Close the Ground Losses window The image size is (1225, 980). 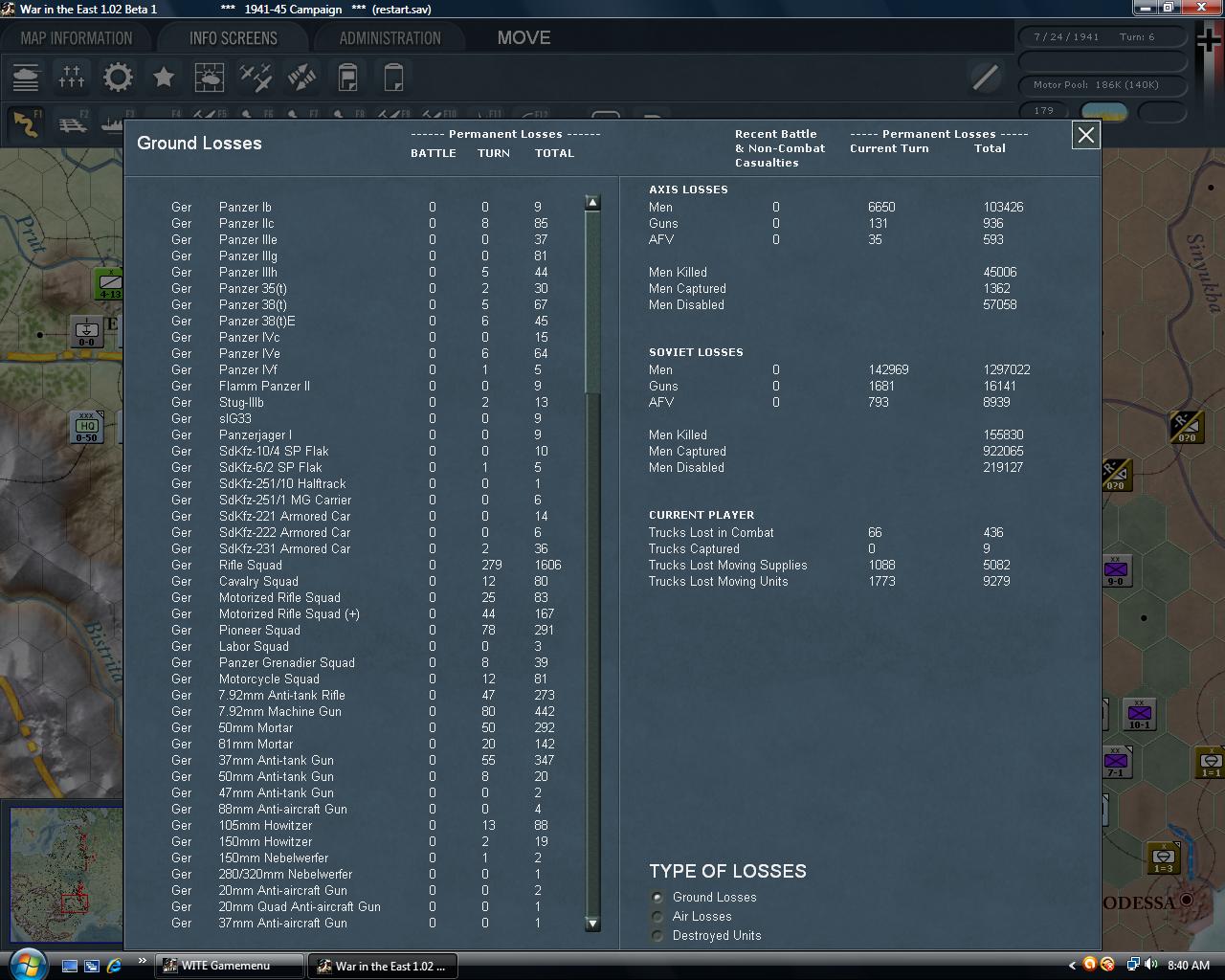coord(1086,135)
